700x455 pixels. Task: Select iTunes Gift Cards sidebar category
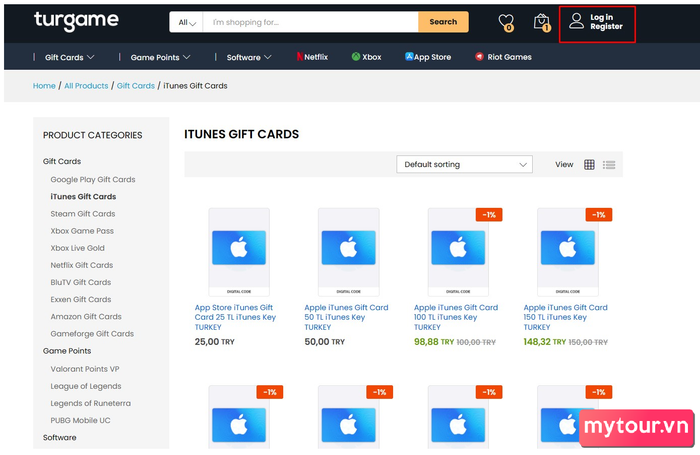click(83, 196)
